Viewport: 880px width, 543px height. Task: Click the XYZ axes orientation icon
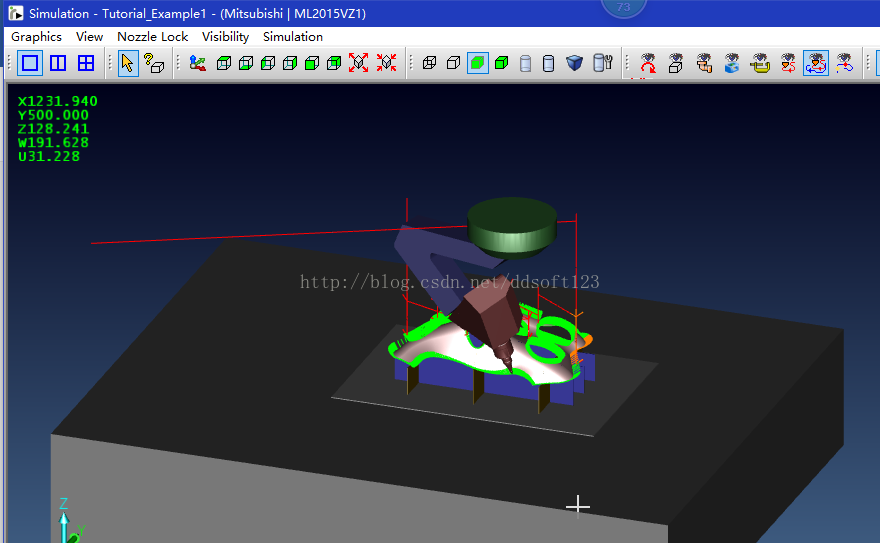click(198, 63)
